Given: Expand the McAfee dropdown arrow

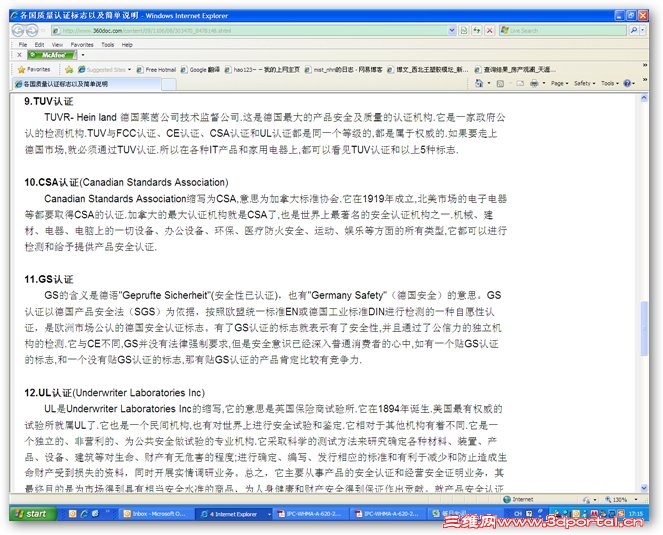Looking at the screenshot, I should 83,55.
